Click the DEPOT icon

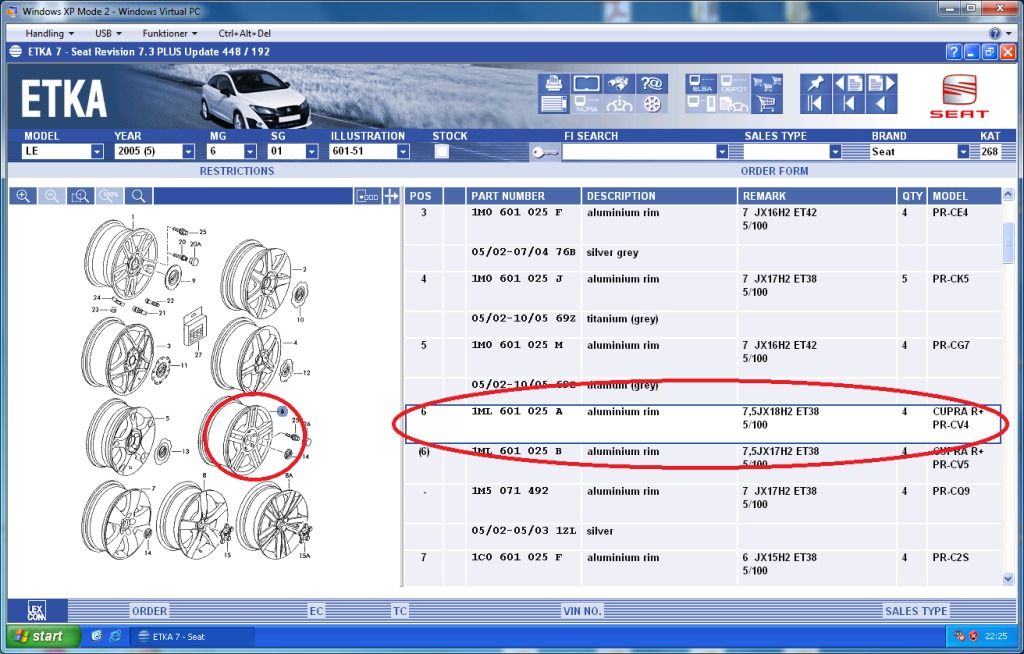733,83
